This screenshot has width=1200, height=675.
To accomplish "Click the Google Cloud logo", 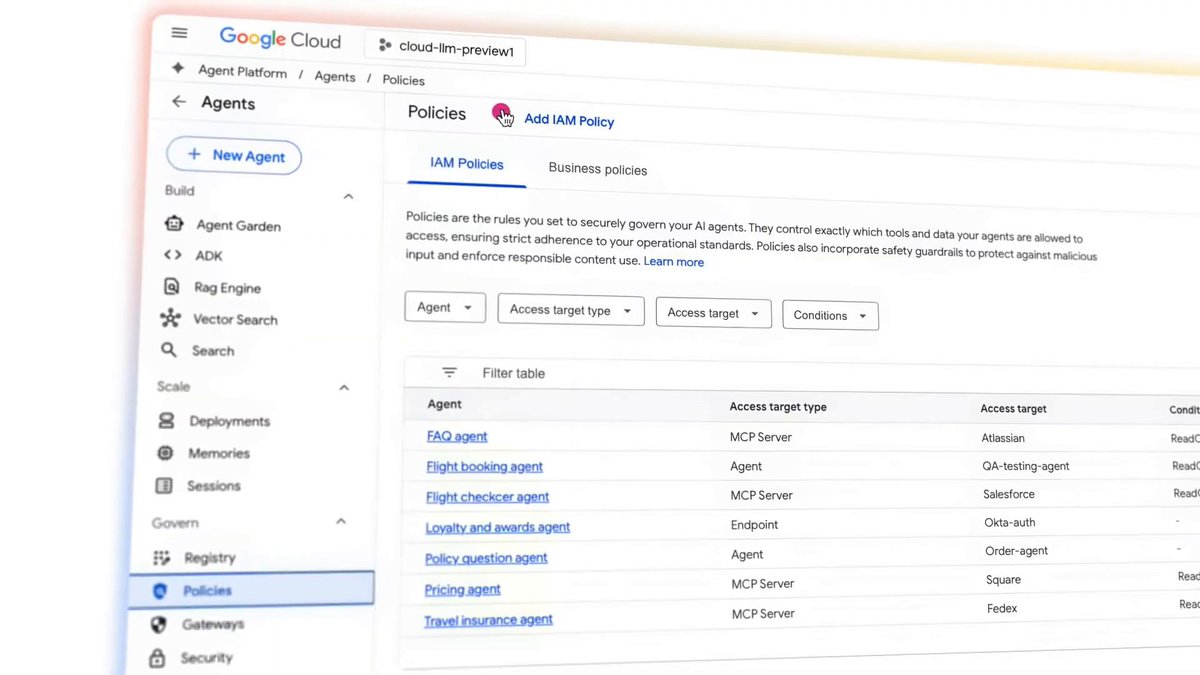I will point(280,39).
